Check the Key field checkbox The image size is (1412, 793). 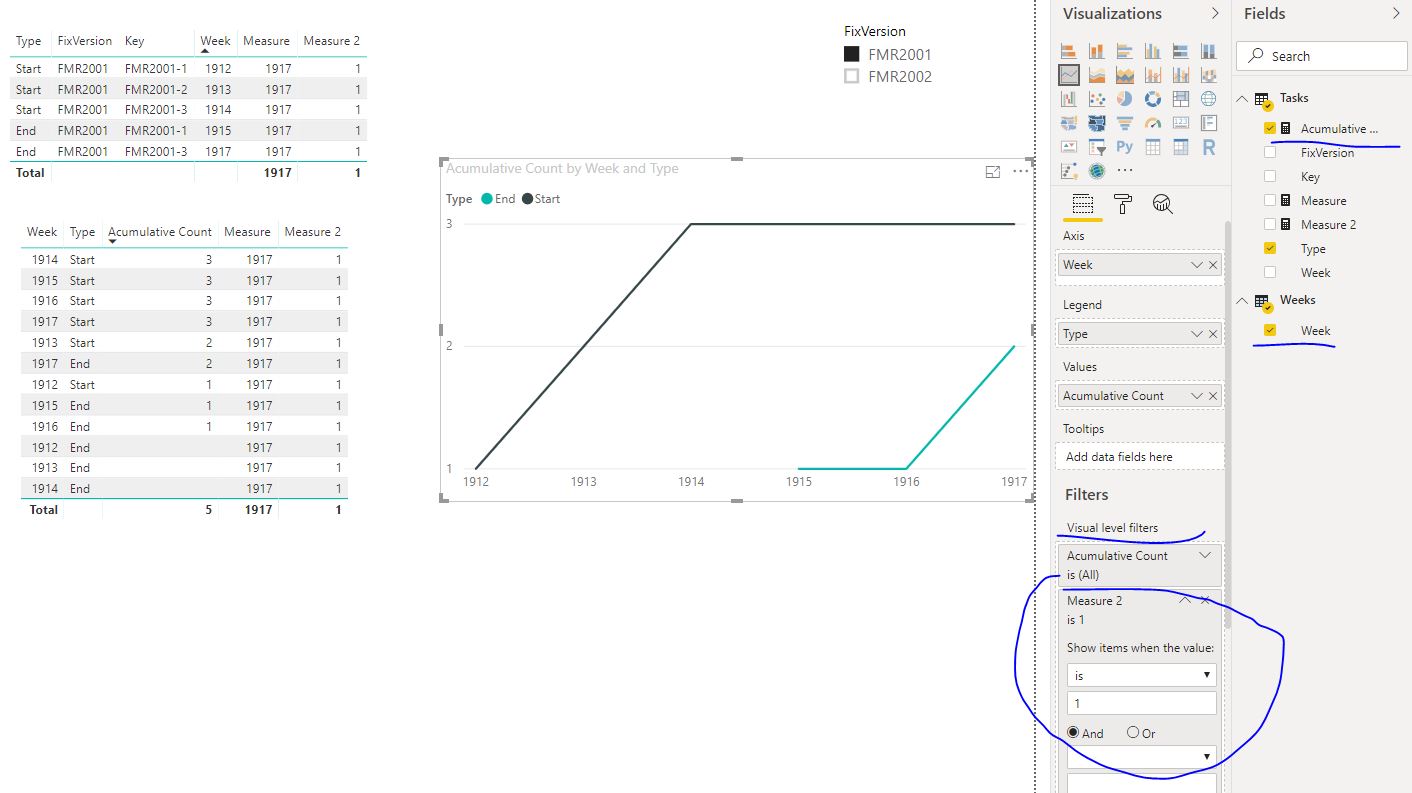click(x=1270, y=177)
